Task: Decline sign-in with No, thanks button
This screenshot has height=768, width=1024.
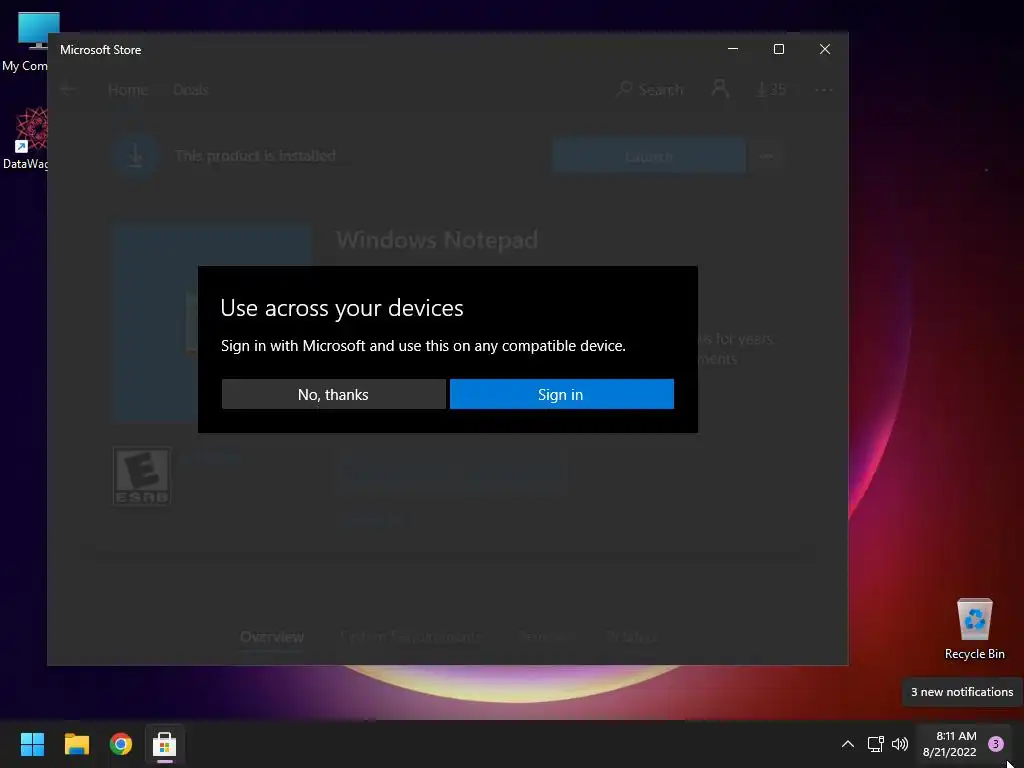Action: coord(334,394)
